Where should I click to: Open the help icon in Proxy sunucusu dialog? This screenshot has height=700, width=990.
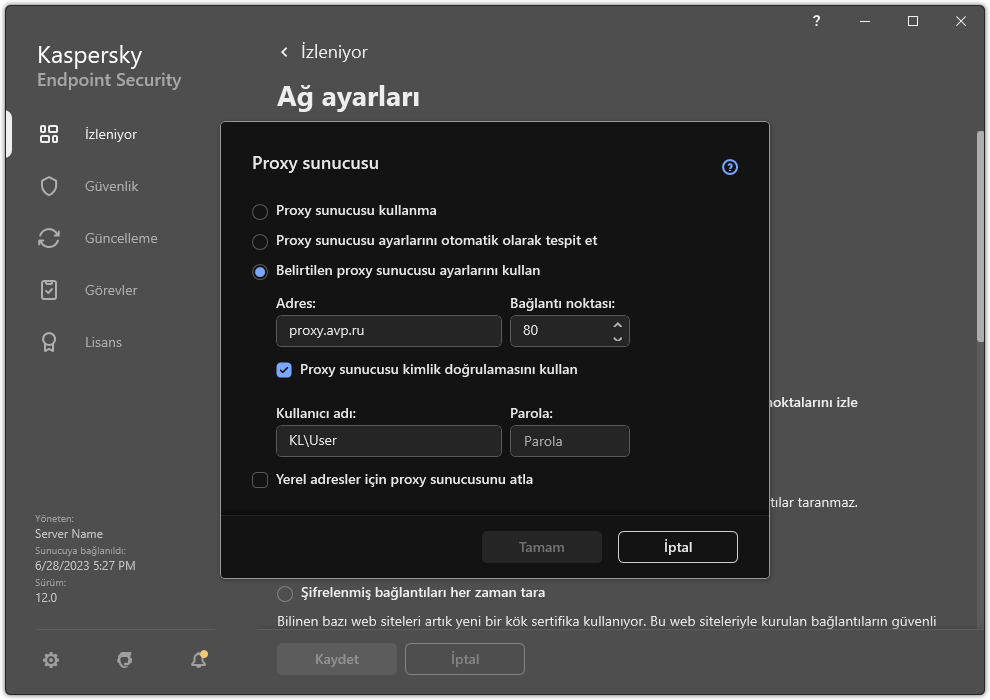tap(729, 167)
